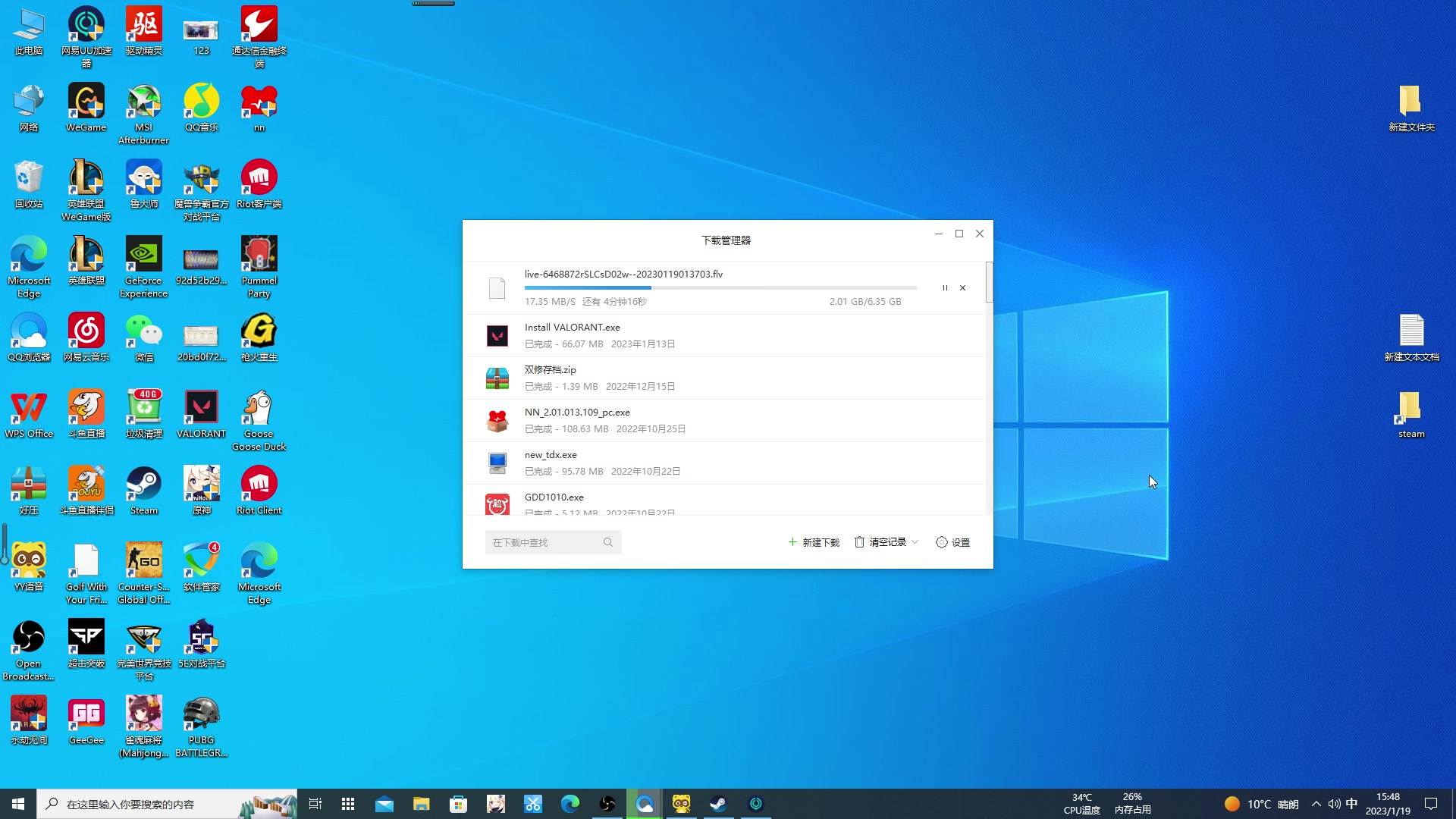1456x819 pixels.
Task: Click the VALORANT installer icon in download list
Action: pyautogui.click(x=497, y=335)
